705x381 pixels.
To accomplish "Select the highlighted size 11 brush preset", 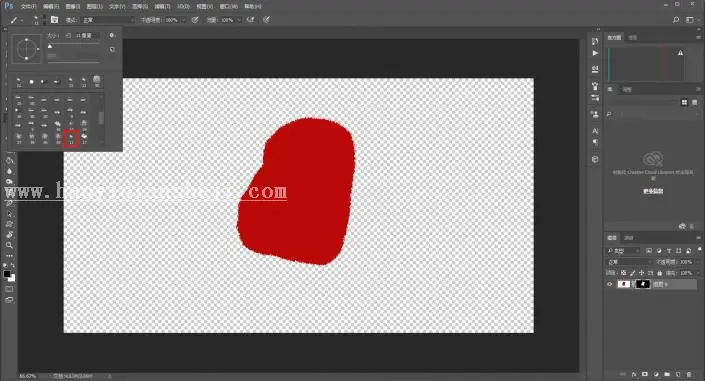I will pos(71,138).
